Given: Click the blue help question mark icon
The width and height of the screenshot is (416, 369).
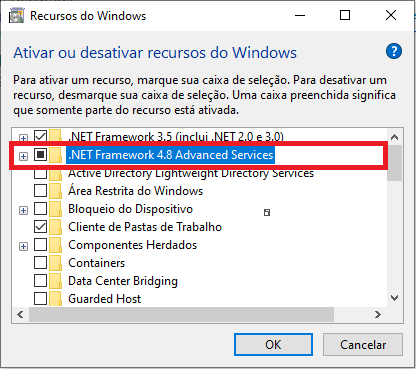Looking at the screenshot, I should 394,51.
